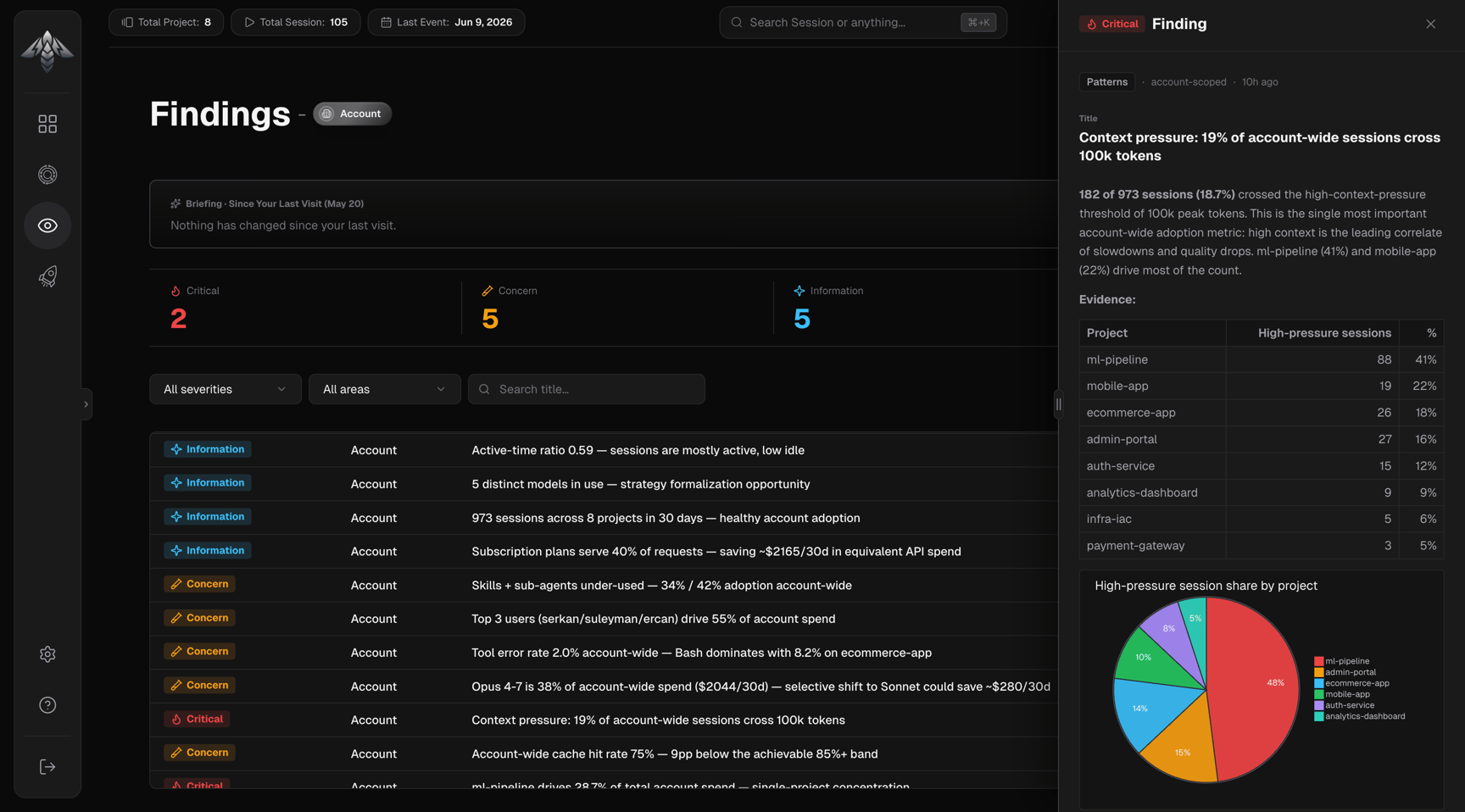Open the All areas dropdown

coord(385,389)
